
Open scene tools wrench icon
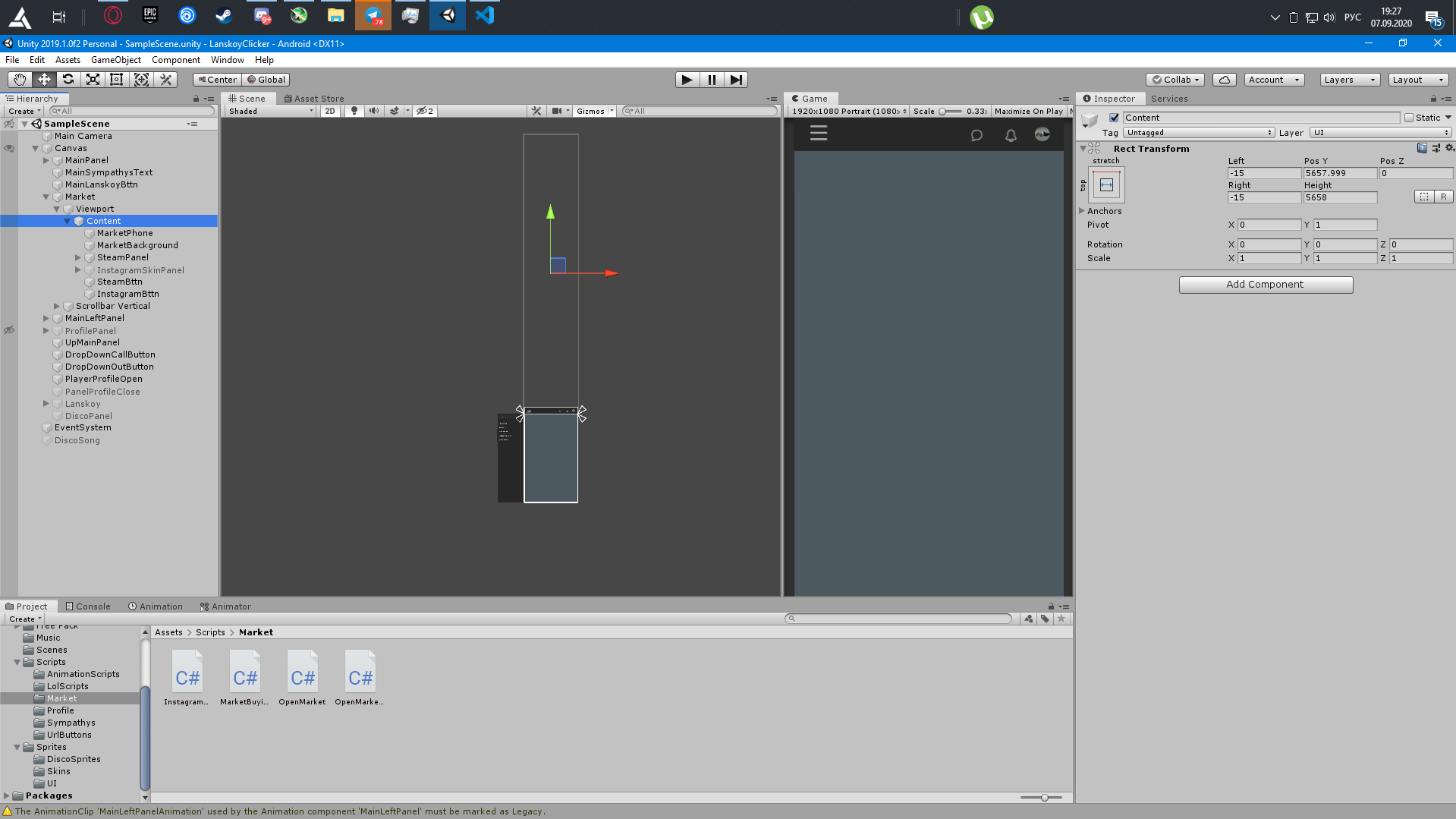pos(536,111)
